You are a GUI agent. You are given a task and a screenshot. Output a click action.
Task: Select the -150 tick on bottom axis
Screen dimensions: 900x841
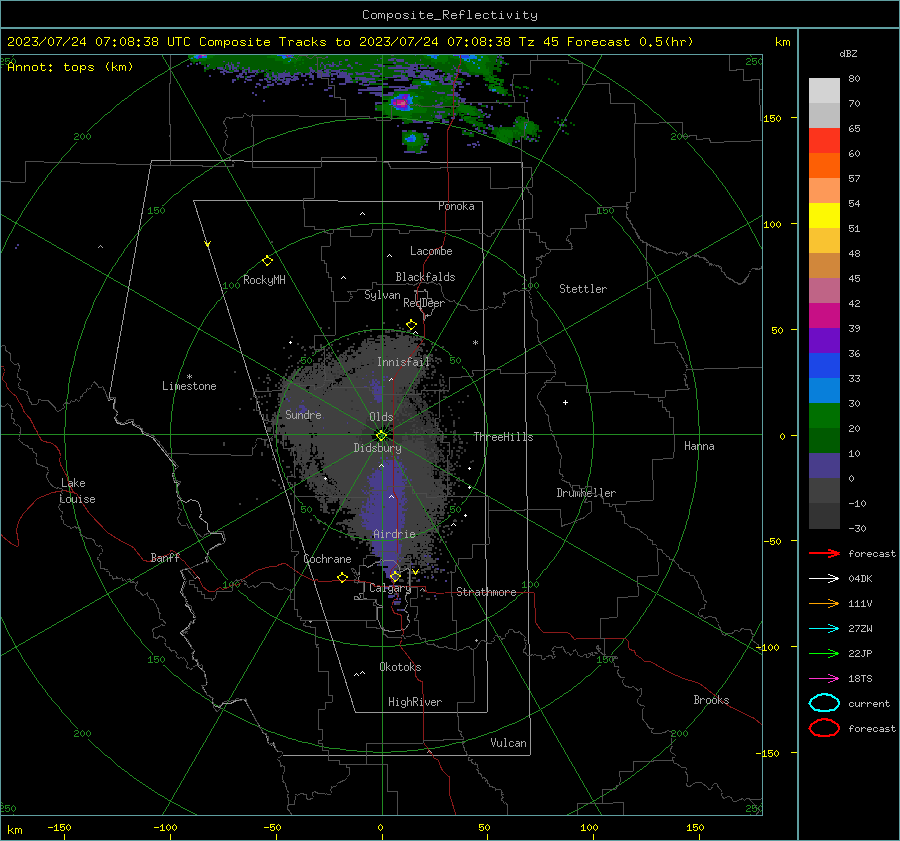59,827
